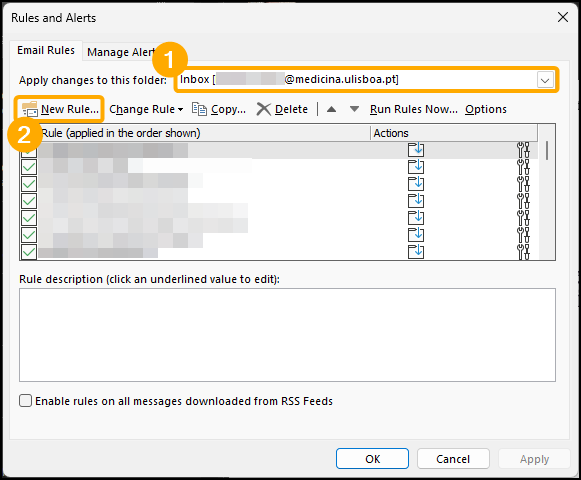The width and height of the screenshot is (581, 480).
Task: Click wrench settings icon in third rule row
Action: [523, 184]
